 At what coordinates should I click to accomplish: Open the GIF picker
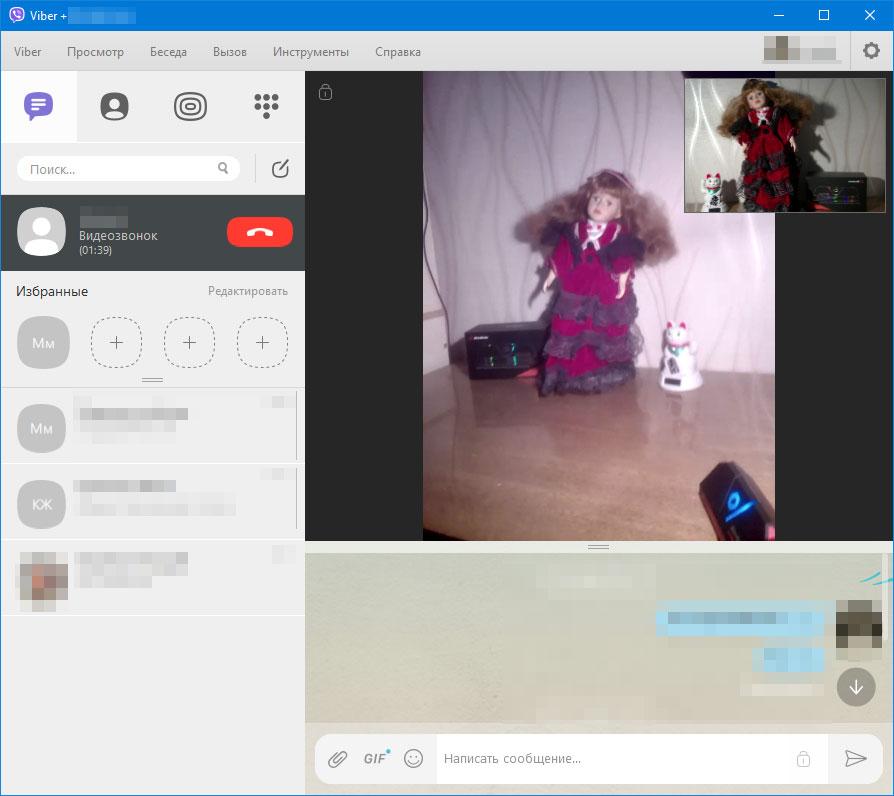[376, 758]
